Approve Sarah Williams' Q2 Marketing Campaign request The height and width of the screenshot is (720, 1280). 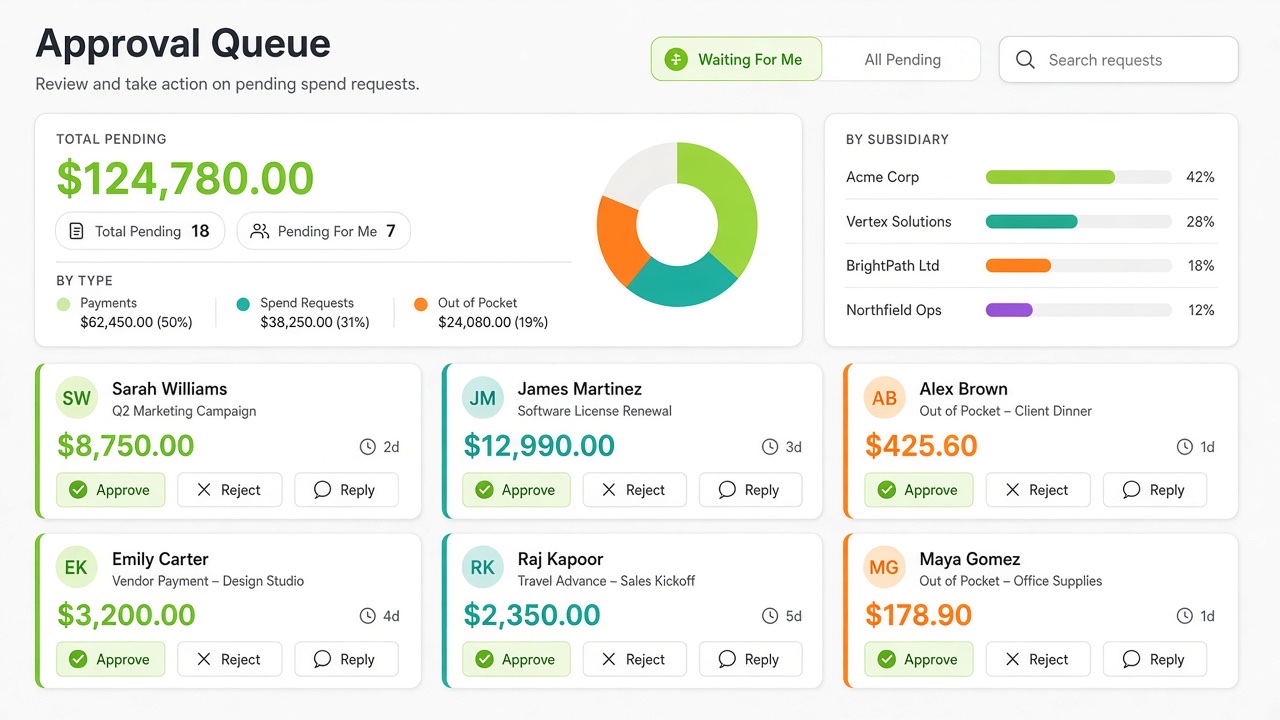pos(110,490)
